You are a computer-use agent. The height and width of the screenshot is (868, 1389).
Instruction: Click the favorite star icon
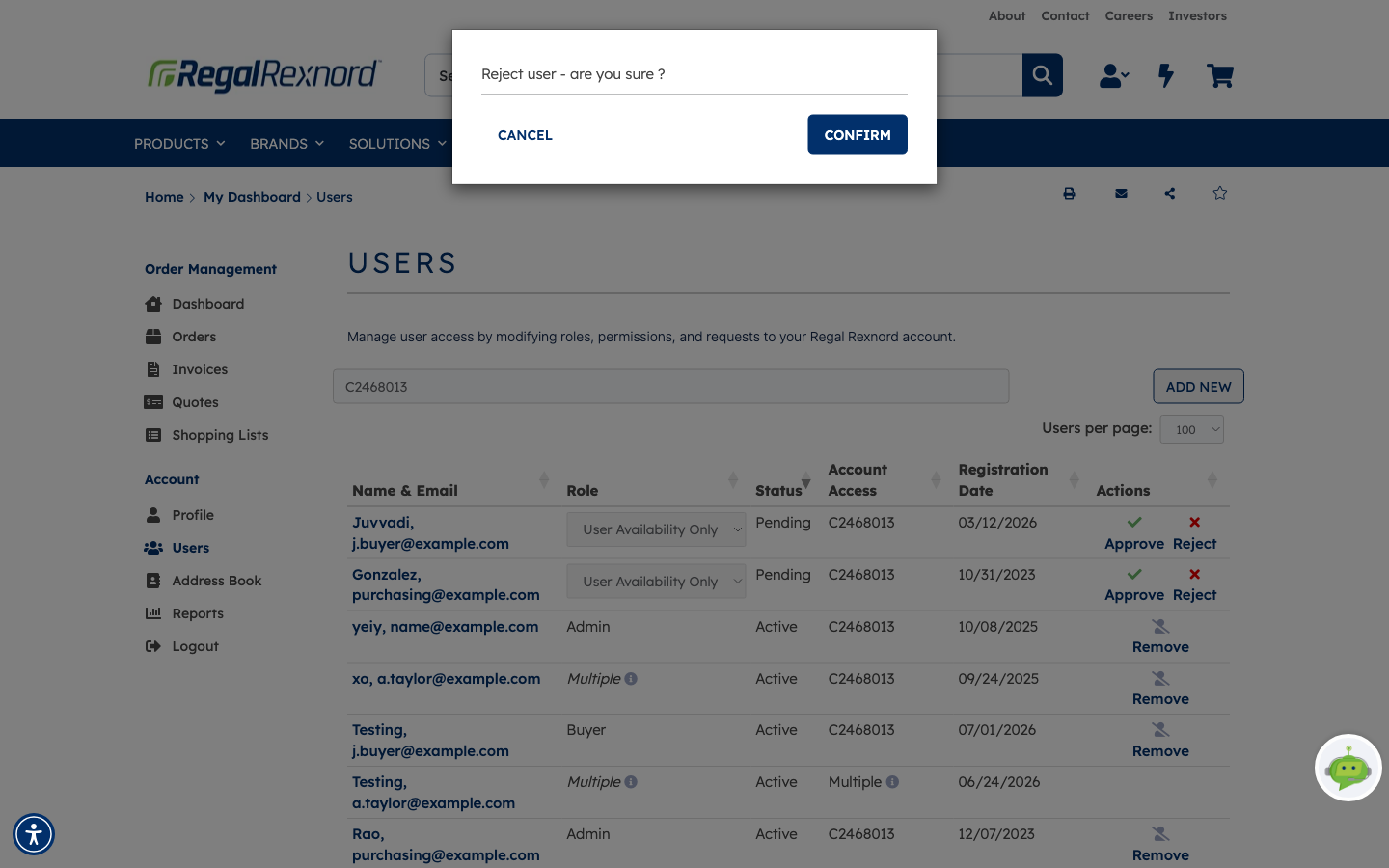pos(1220,193)
